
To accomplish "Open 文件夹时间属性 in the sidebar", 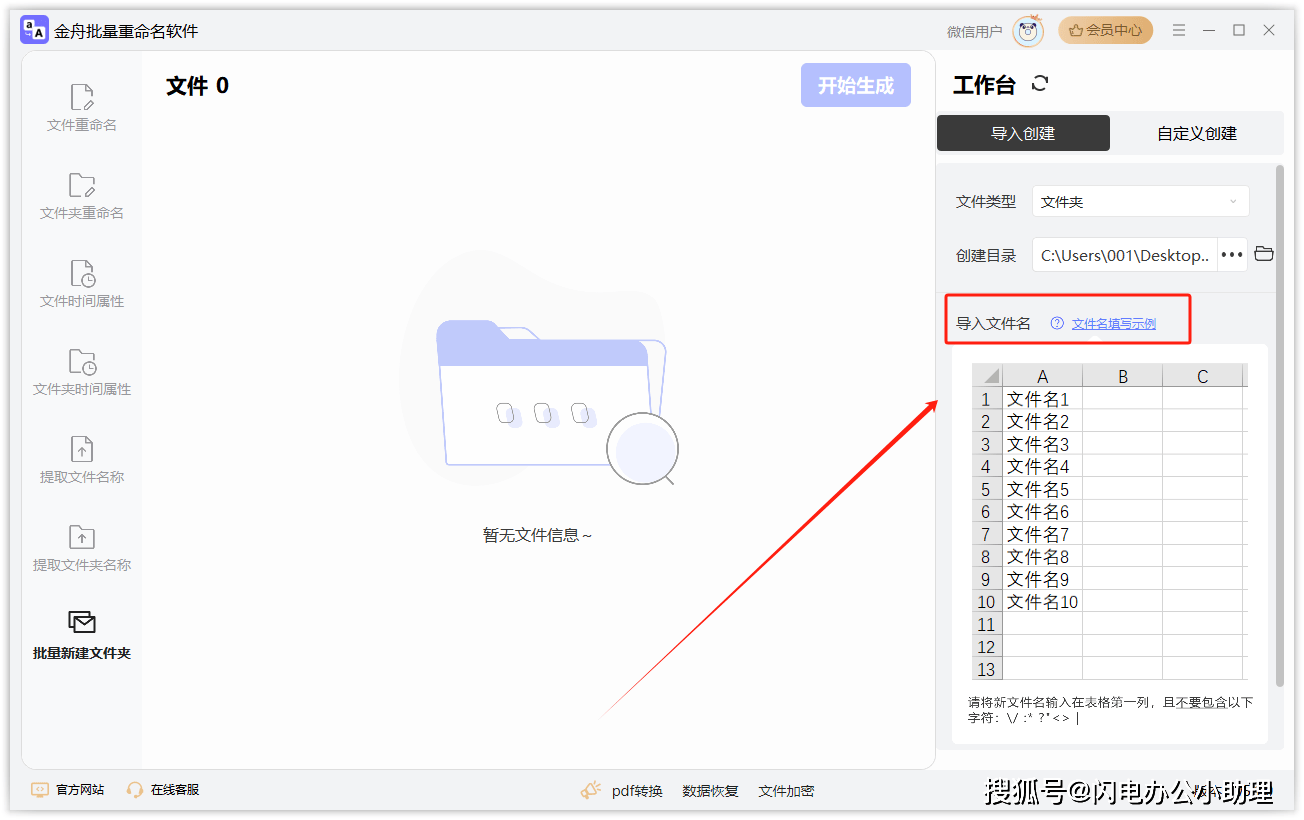I will (82, 372).
